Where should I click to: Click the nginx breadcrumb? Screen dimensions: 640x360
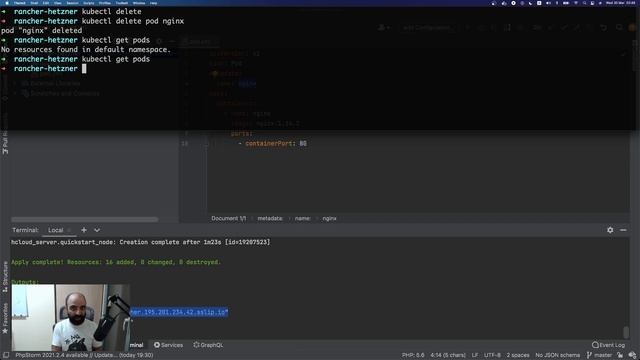click(329, 218)
